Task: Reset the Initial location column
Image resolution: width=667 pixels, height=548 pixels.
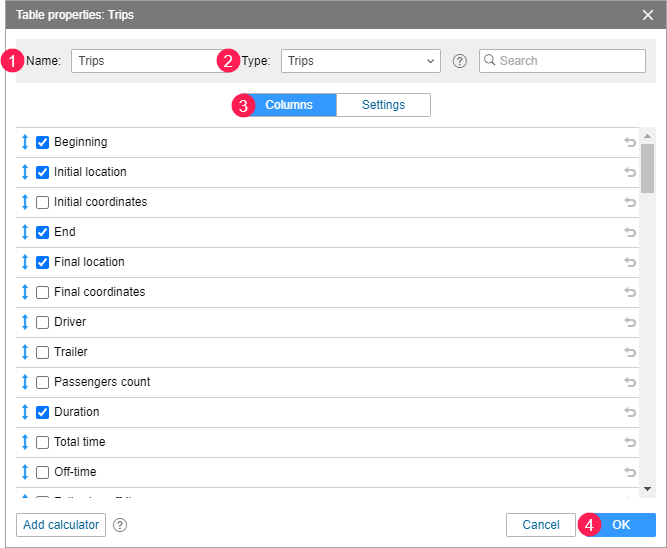Action: coord(630,172)
